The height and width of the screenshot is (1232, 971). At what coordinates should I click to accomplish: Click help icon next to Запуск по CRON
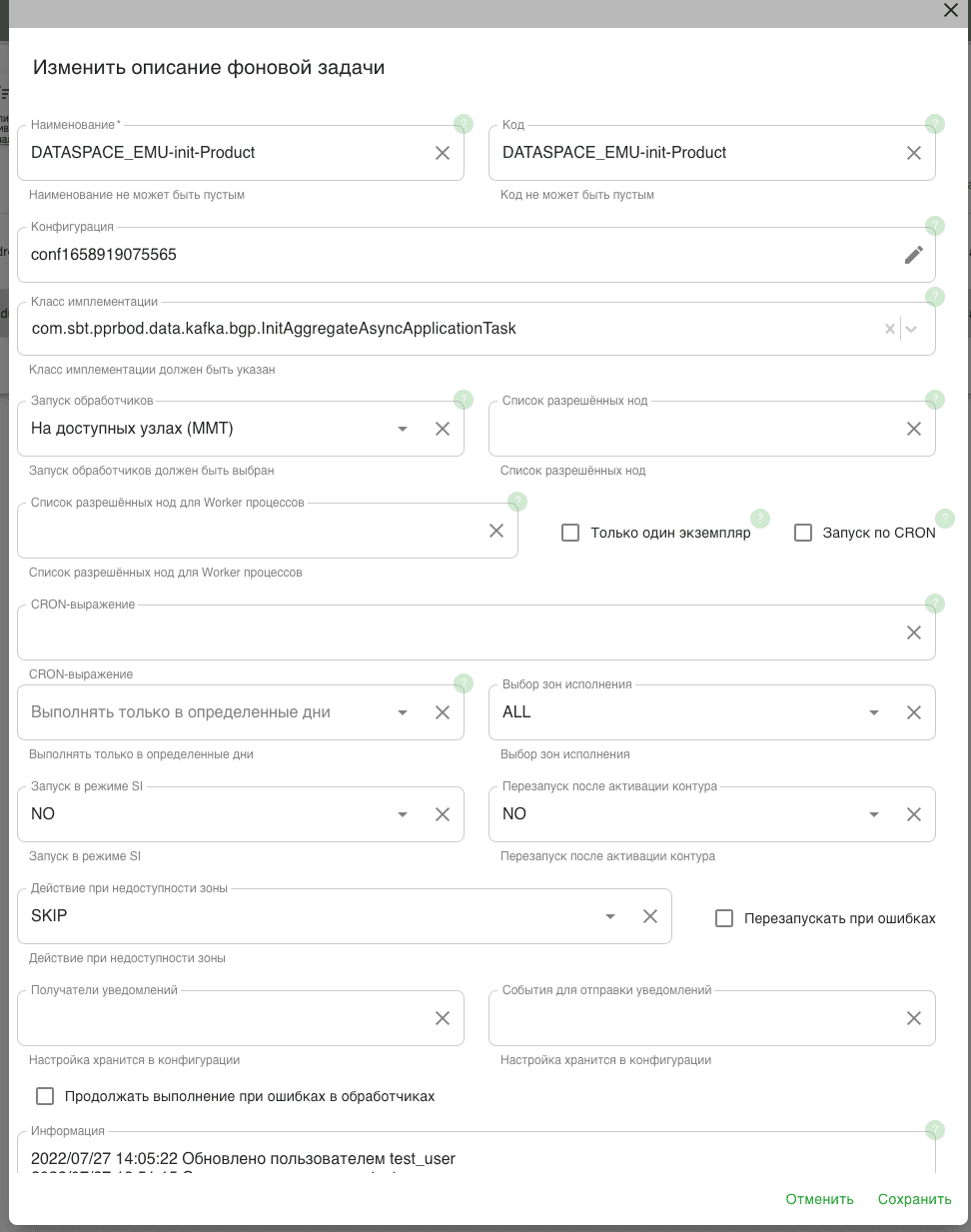coord(945,519)
